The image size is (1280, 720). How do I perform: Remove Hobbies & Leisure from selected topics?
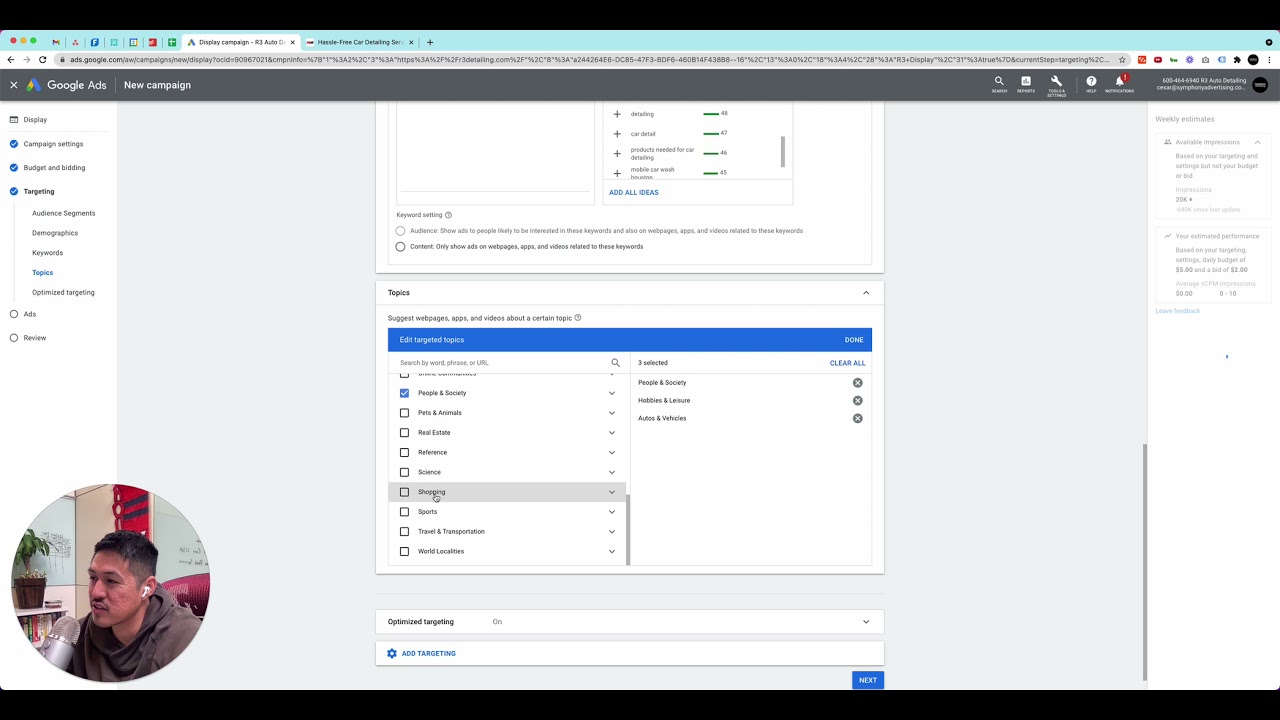[857, 401]
